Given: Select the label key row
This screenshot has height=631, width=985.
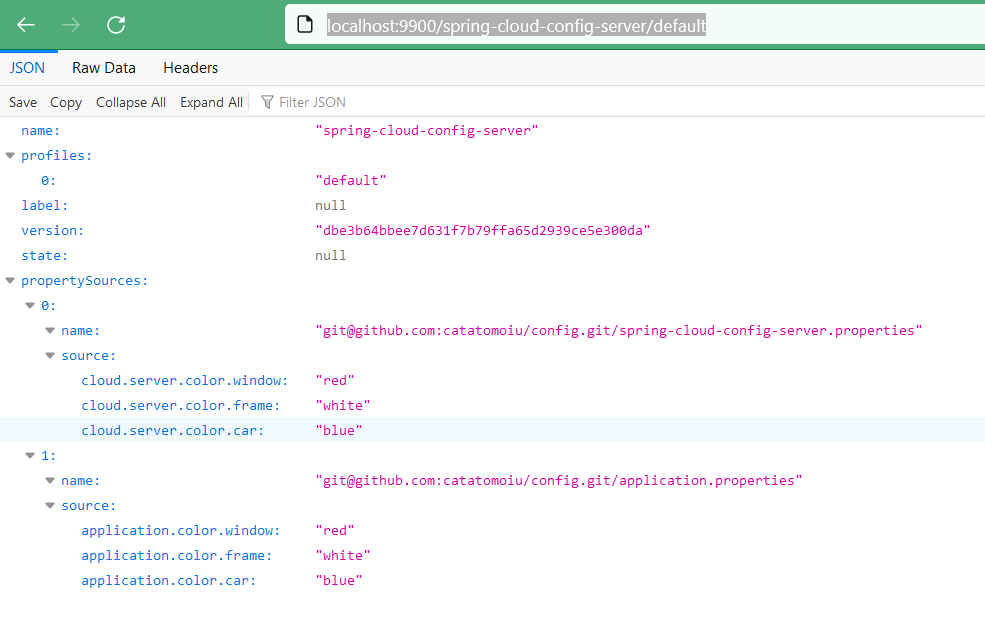Looking at the screenshot, I should coord(45,206).
